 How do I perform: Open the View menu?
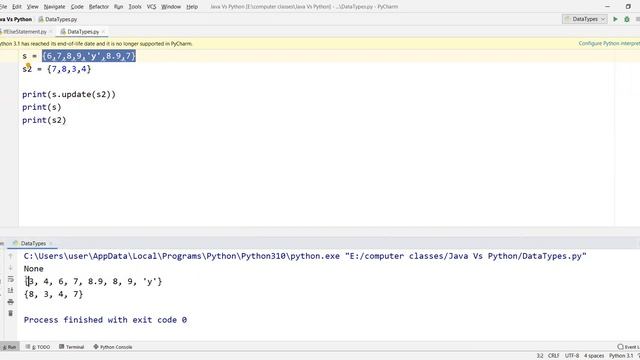32,7
